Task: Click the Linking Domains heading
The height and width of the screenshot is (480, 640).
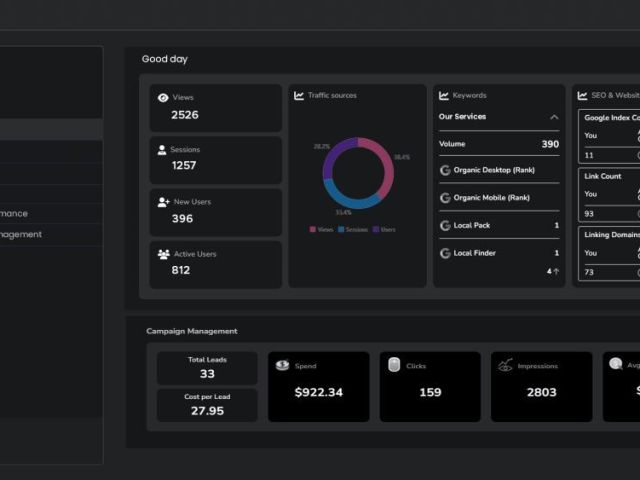Action: click(x=612, y=235)
